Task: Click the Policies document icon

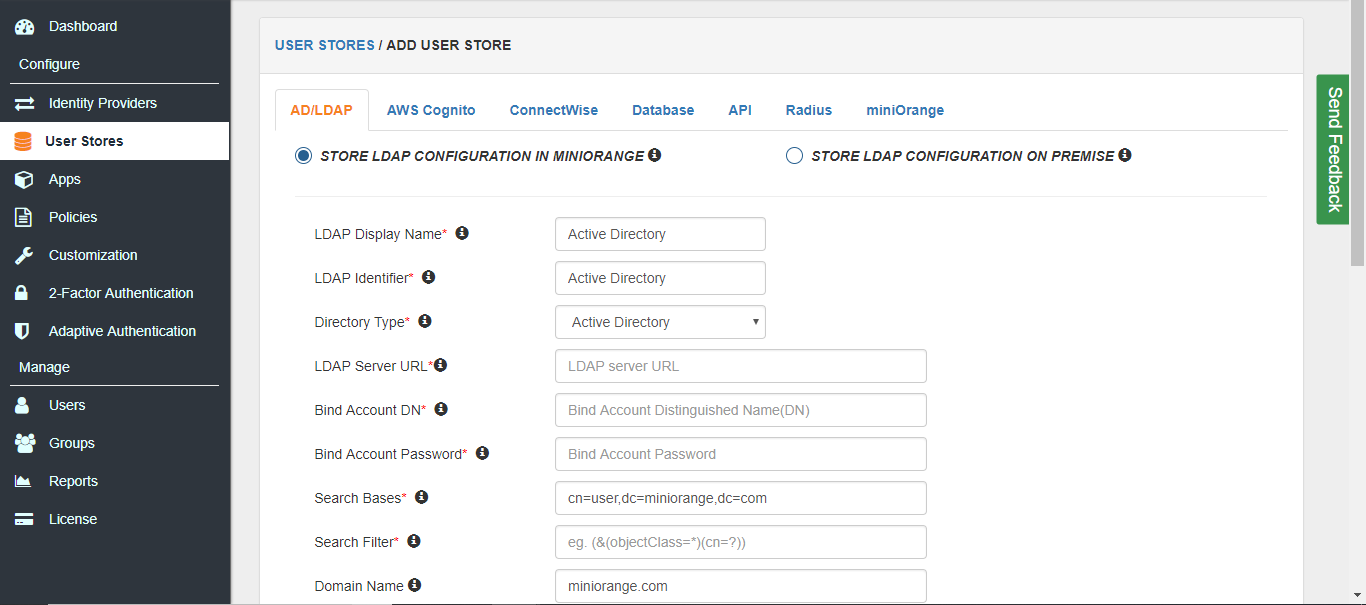Action: click(x=24, y=217)
